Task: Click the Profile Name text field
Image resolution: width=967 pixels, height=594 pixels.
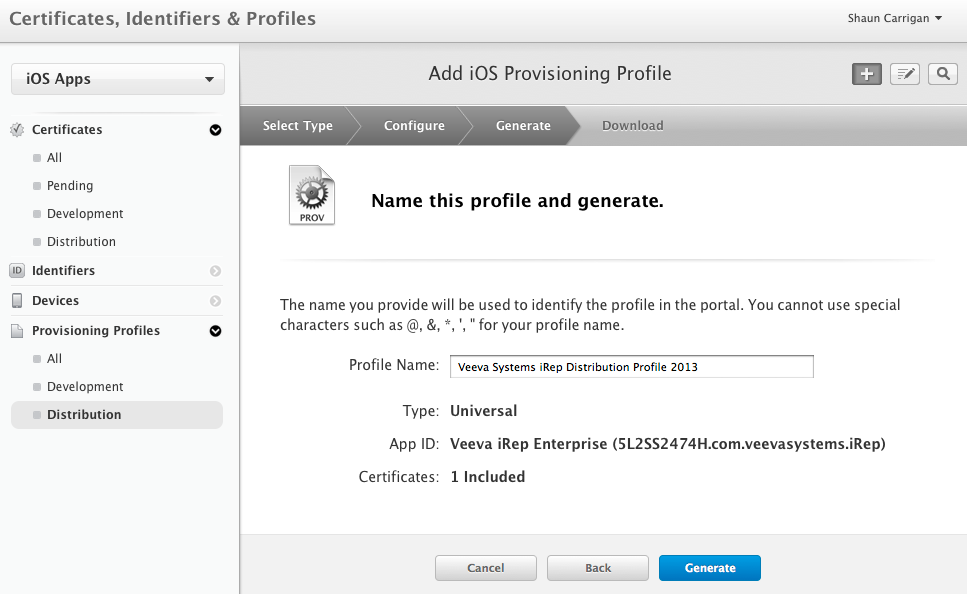Action: (631, 367)
